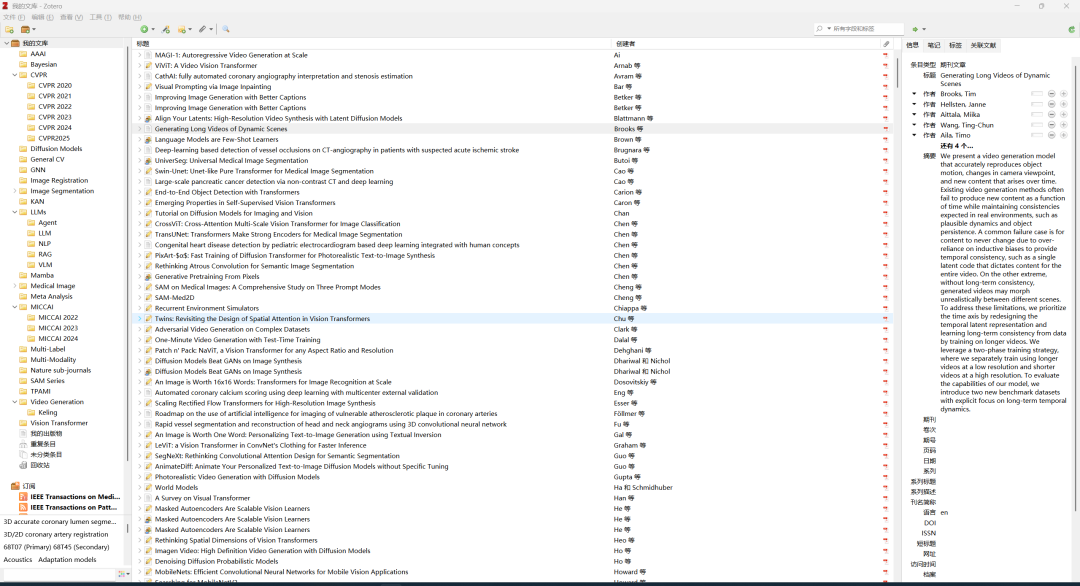Click the green Sync with zotero.org icon
Screen dimensions: 1080x586
pyautogui.click(x=1071, y=30)
